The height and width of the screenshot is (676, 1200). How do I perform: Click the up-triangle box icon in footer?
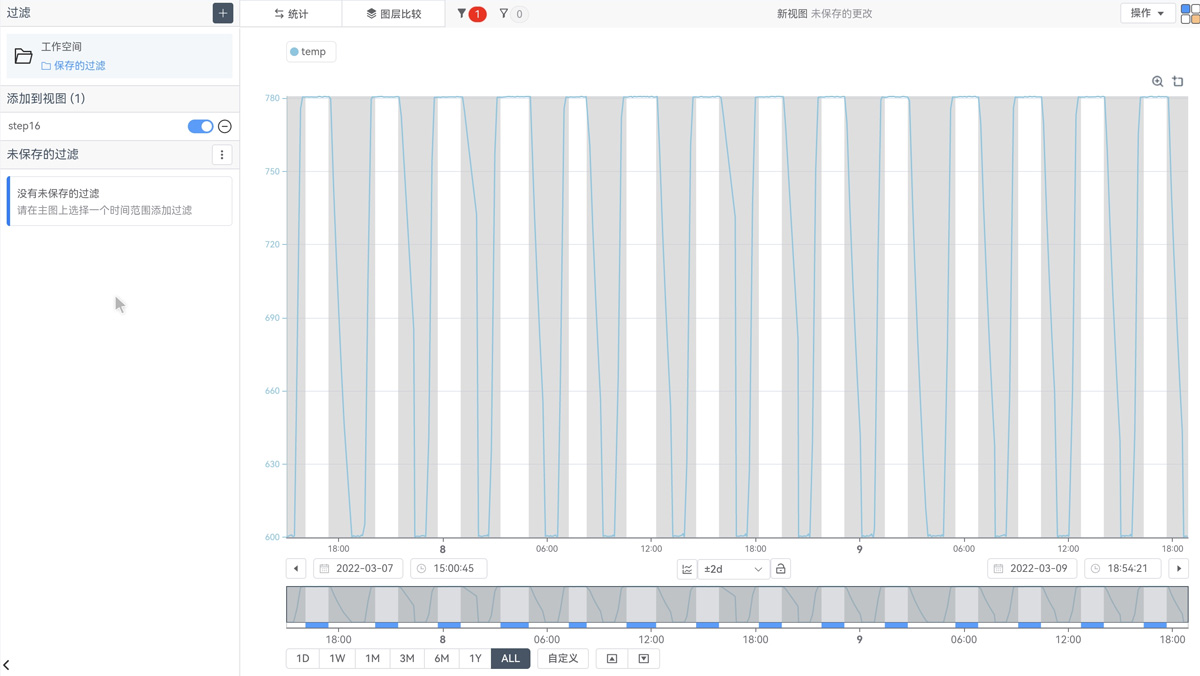(x=612, y=659)
